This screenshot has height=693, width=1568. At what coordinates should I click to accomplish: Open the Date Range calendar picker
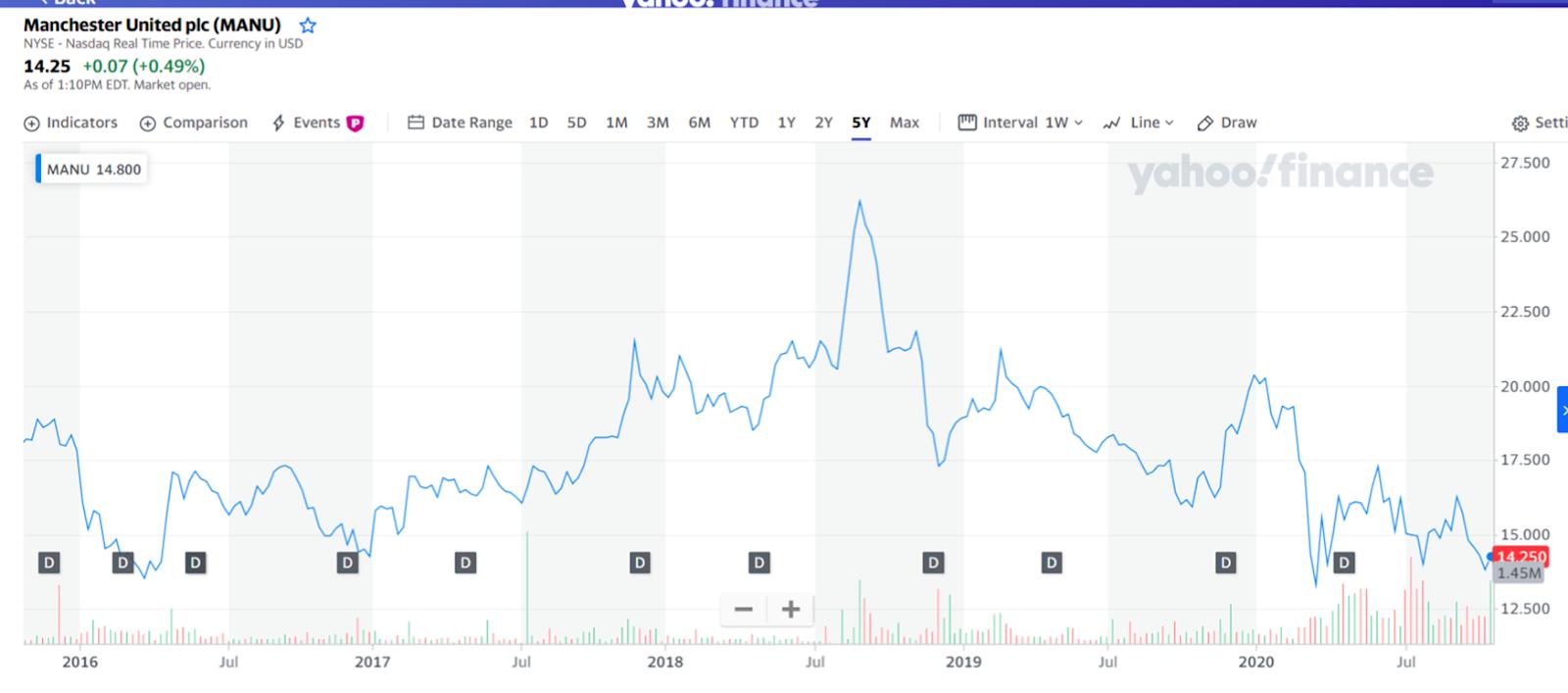coord(460,123)
